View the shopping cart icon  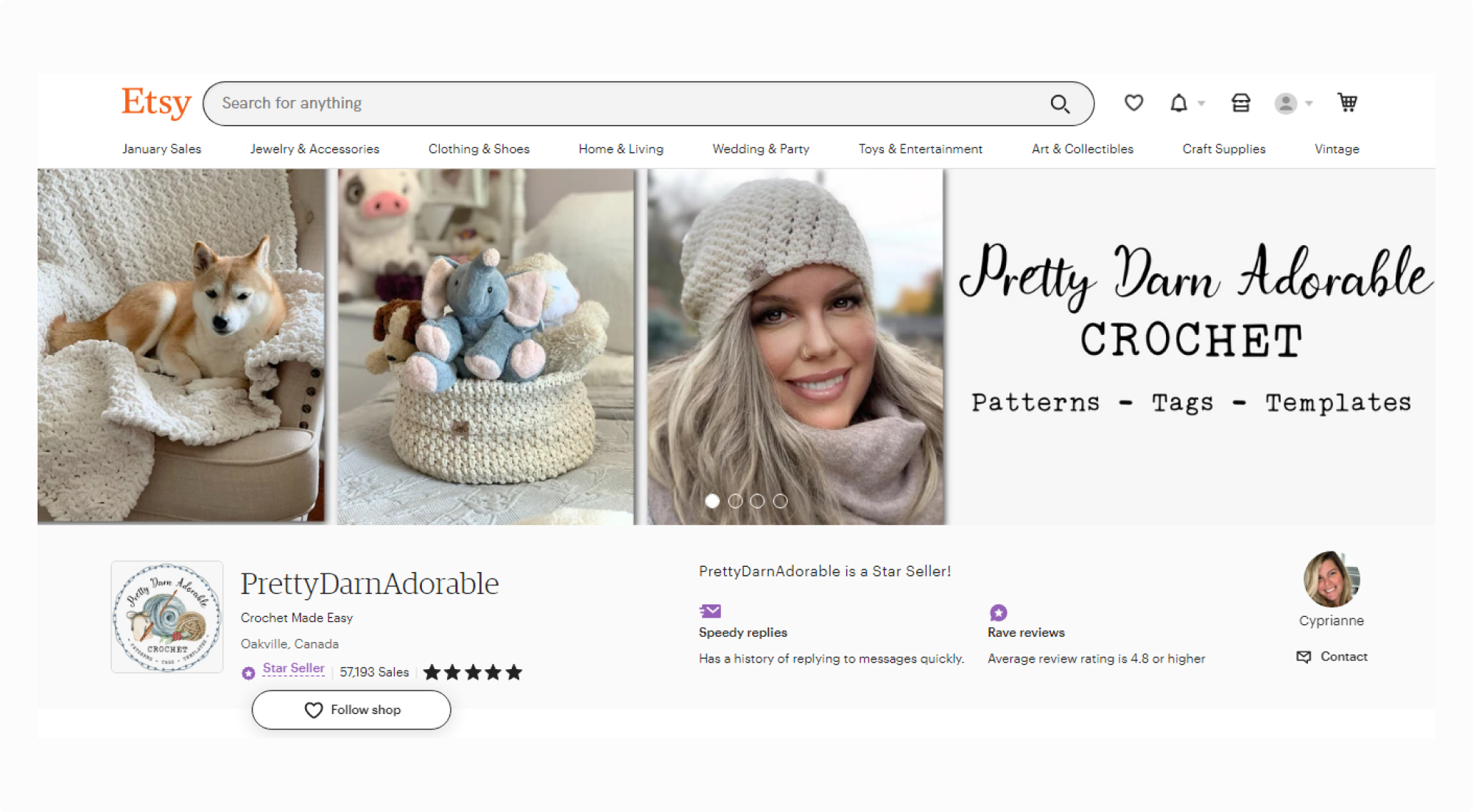(x=1347, y=103)
